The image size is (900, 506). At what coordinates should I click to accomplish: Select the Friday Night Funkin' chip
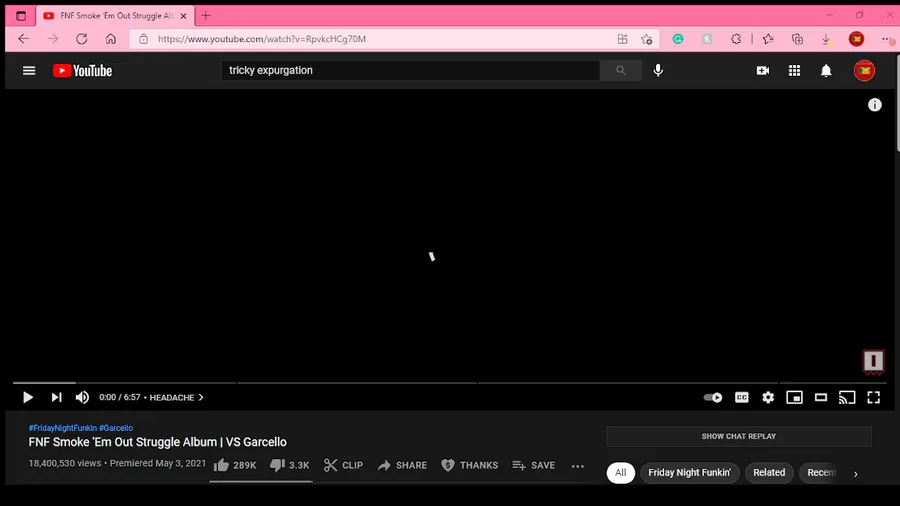[x=689, y=473]
